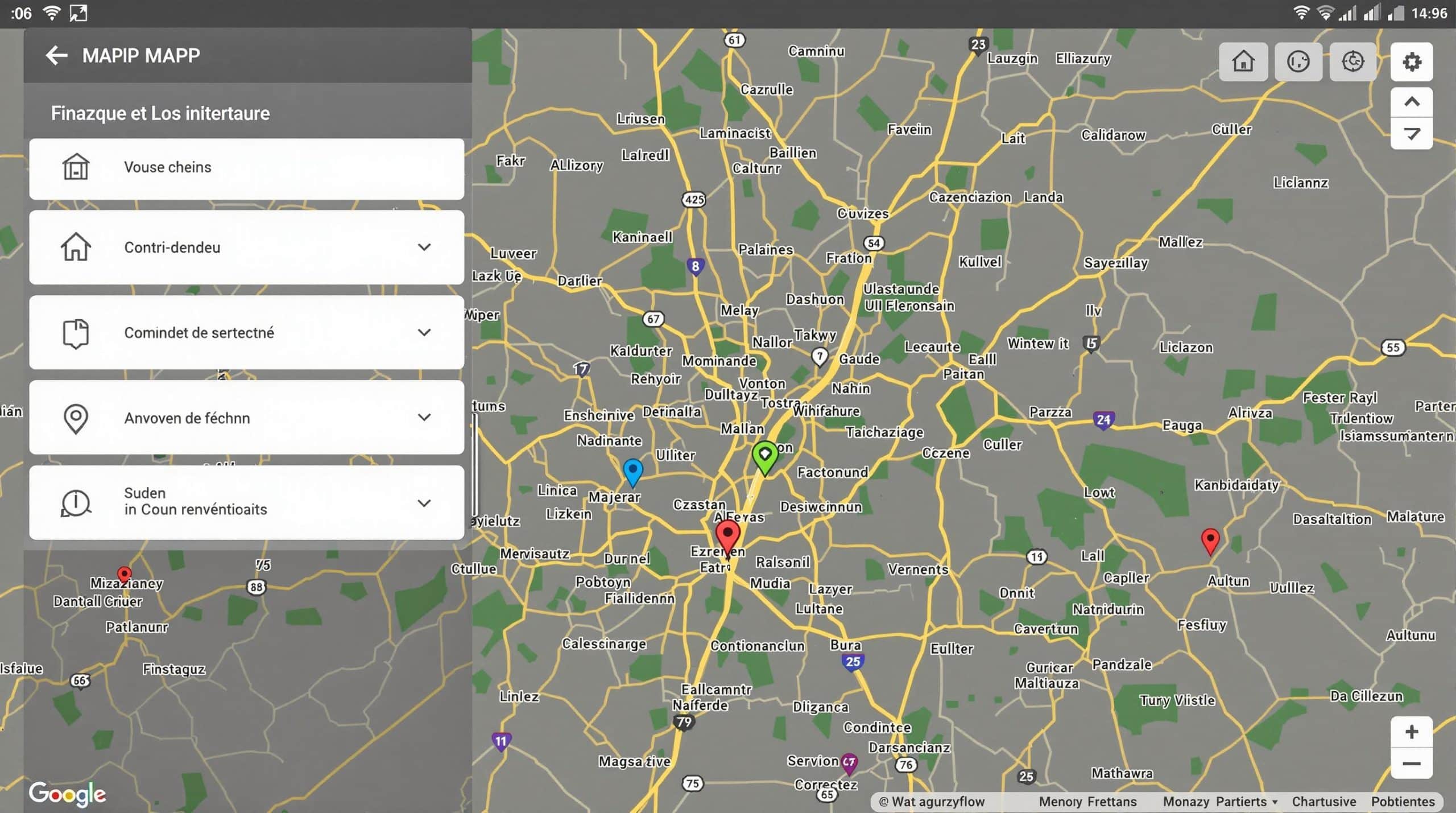This screenshot has width=1456, height=813.
Task: Click route shield 24 near Parzza
Action: click(x=1103, y=420)
